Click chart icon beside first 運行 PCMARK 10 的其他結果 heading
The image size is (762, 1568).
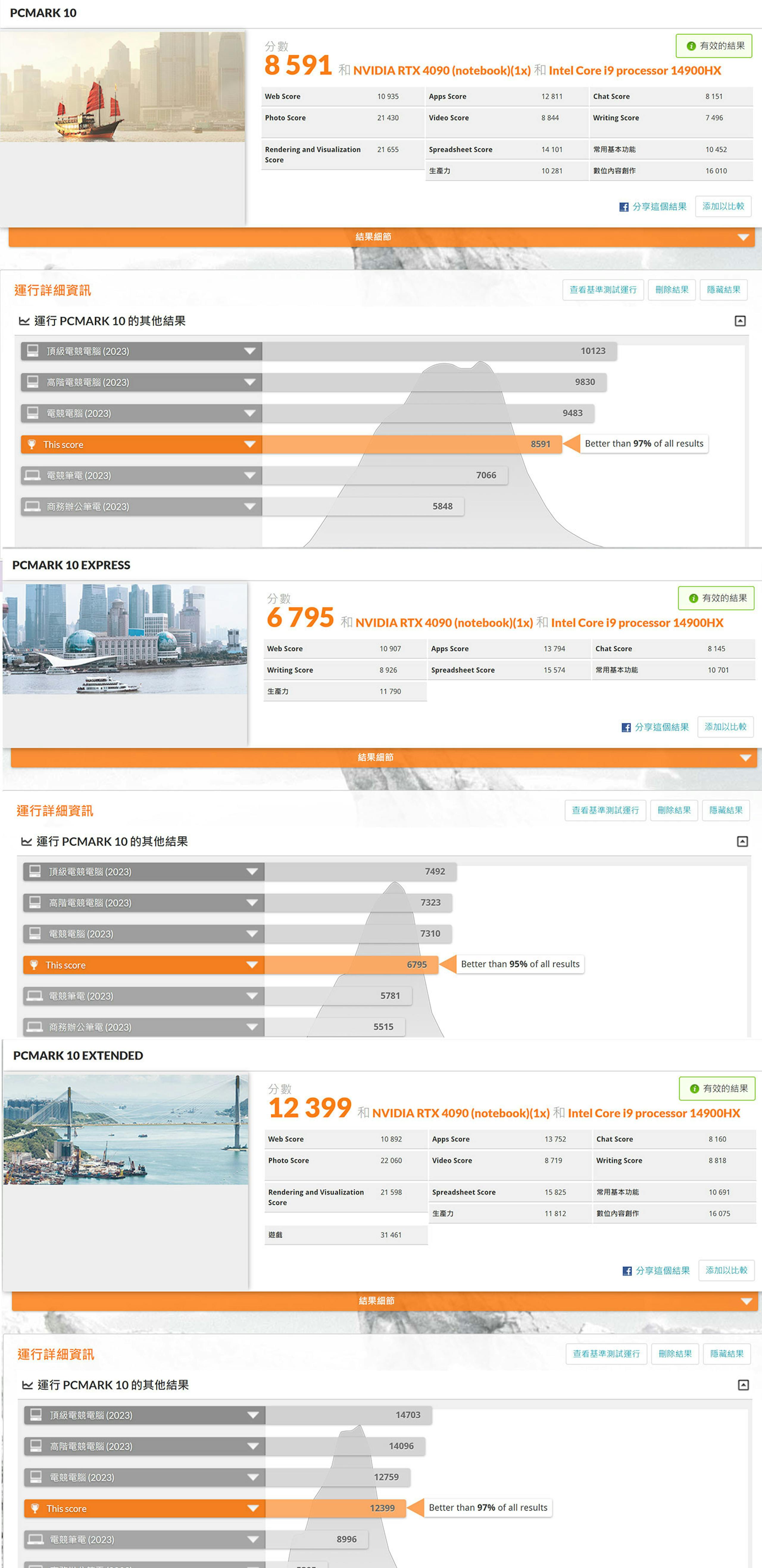click(24, 321)
